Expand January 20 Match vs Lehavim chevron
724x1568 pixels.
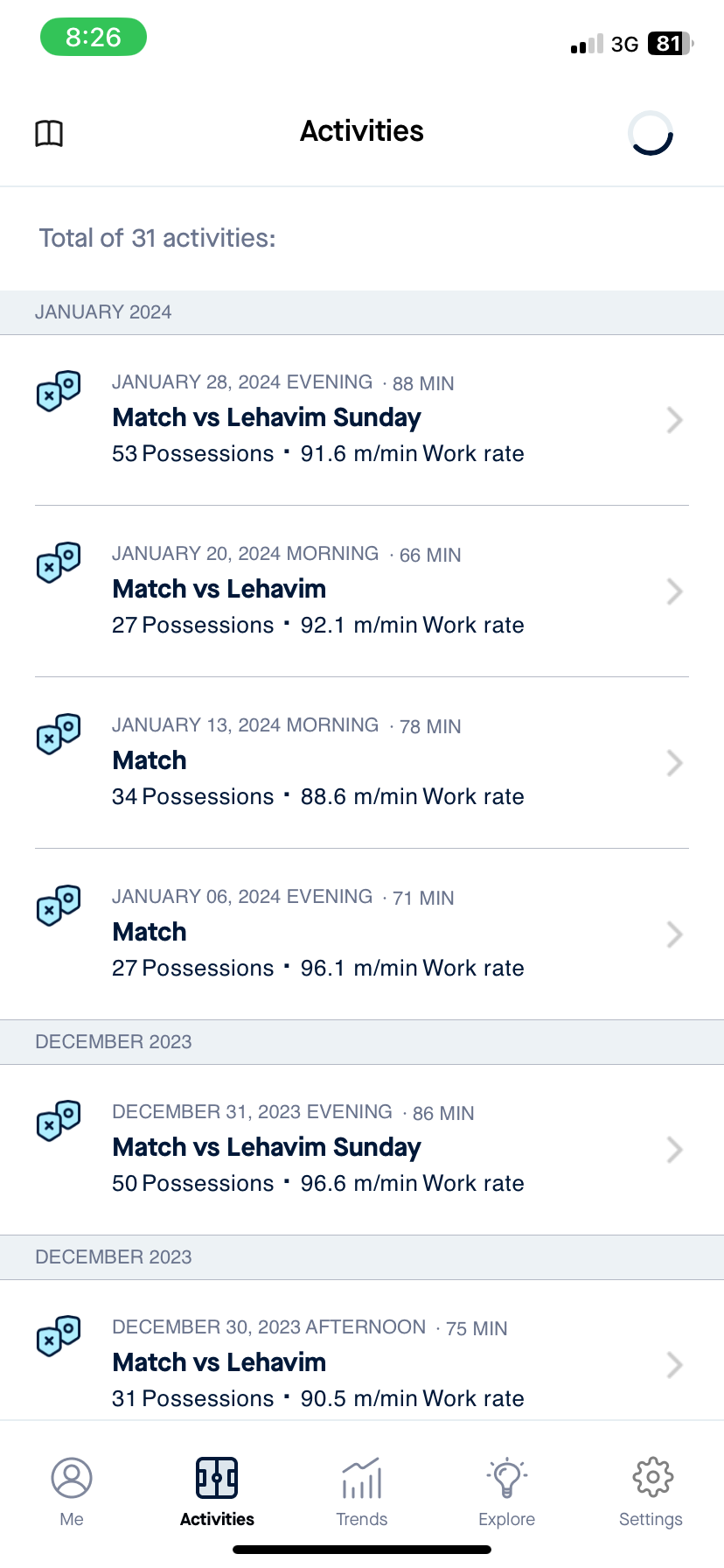coord(674,591)
